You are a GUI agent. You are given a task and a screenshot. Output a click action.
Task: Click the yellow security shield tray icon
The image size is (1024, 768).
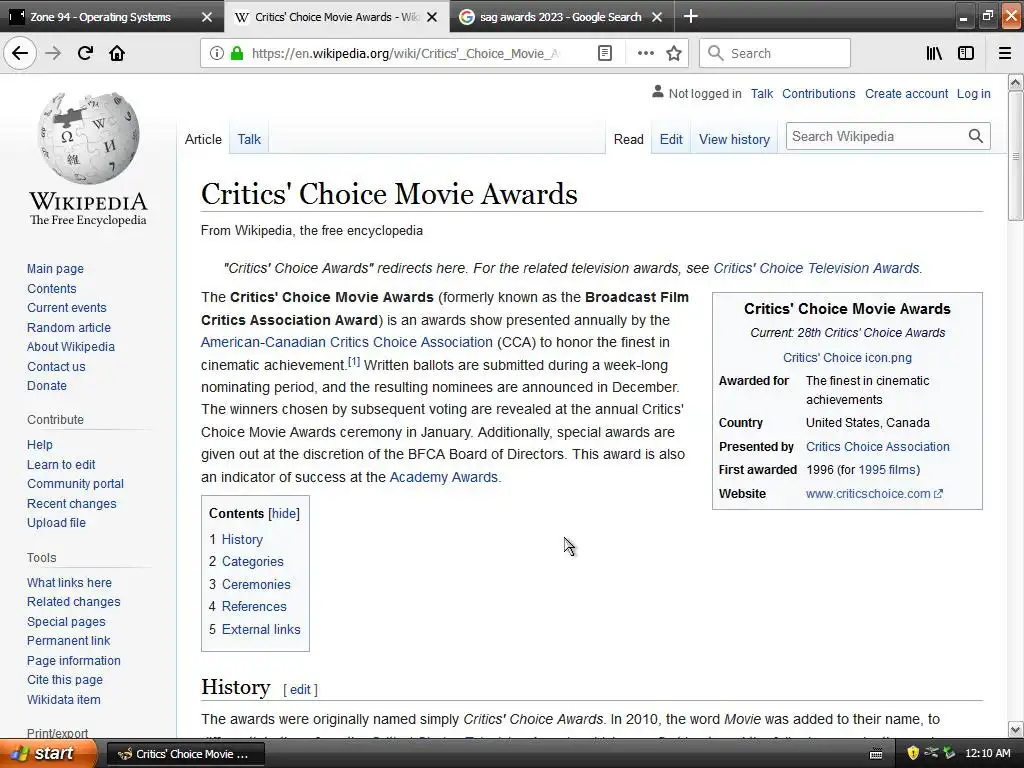click(913, 754)
